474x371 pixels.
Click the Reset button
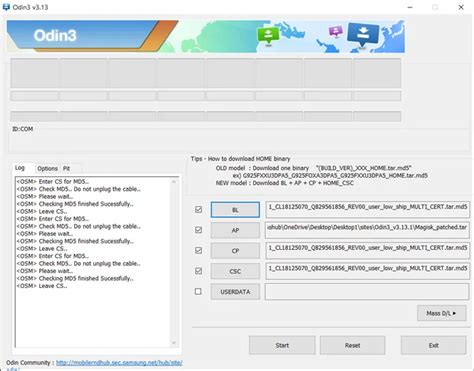(352, 345)
